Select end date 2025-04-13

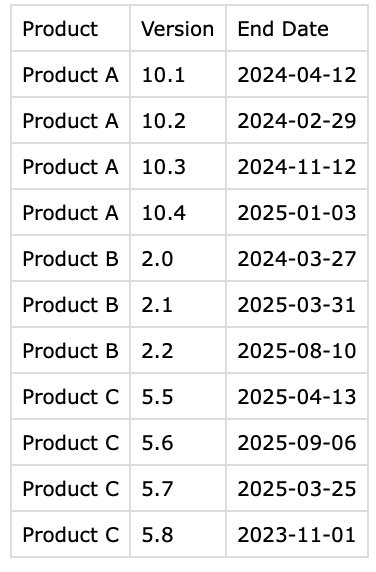[x=297, y=397]
